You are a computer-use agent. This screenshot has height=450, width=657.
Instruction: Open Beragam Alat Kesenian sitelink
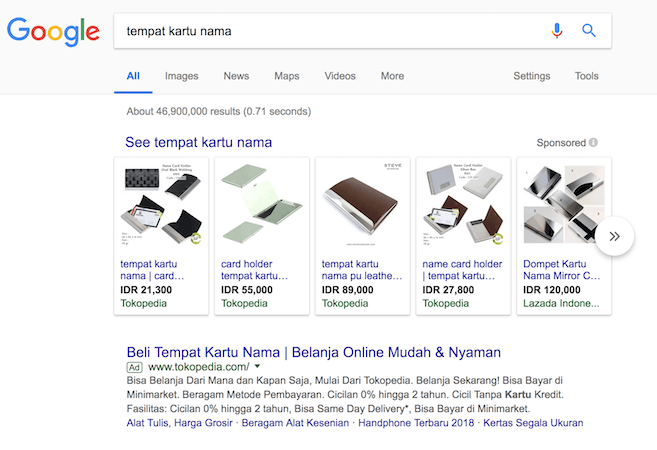(x=295, y=423)
